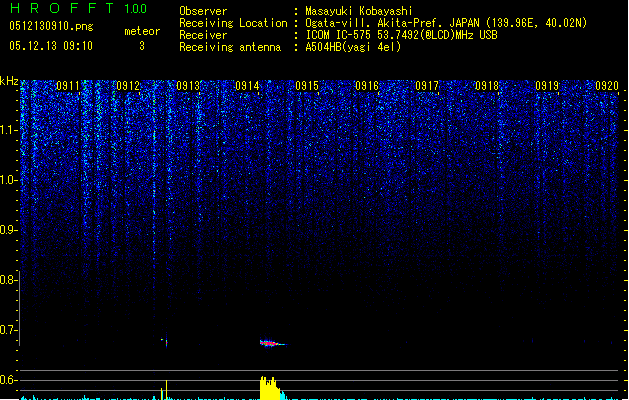Screen dimensions: 629x400
Task: Click the Receiving Location label
Action: tap(233, 23)
